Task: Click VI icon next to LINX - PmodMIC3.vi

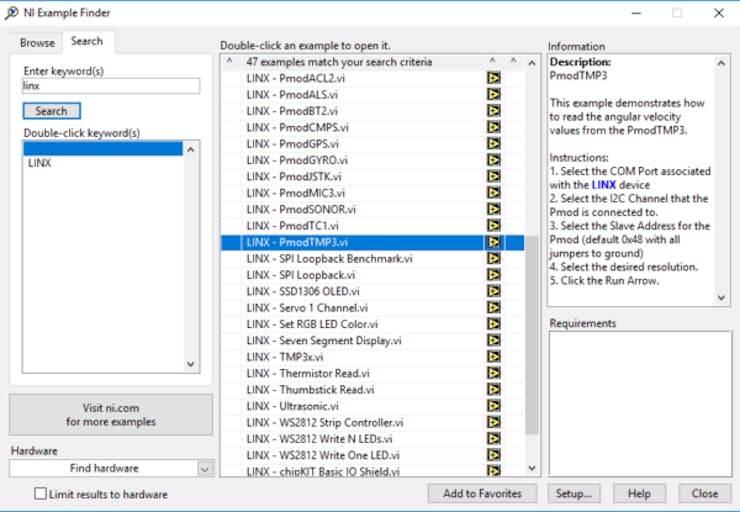Action: click(x=494, y=193)
